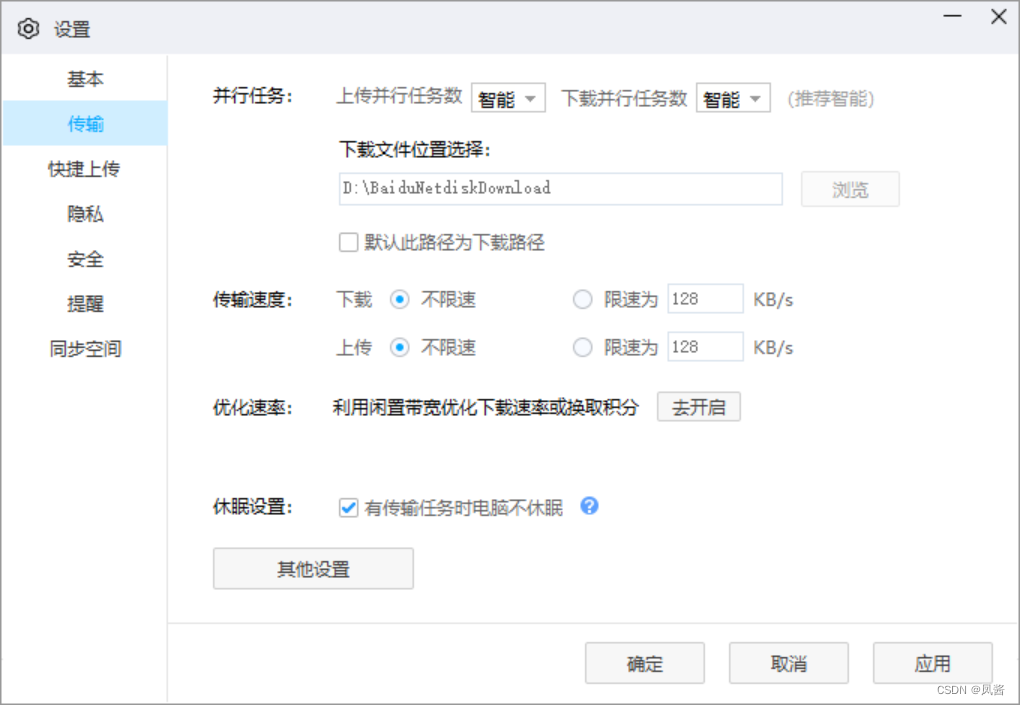
Task: Expand the 下载并行任务数 dropdown
Action: pos(733,98)
